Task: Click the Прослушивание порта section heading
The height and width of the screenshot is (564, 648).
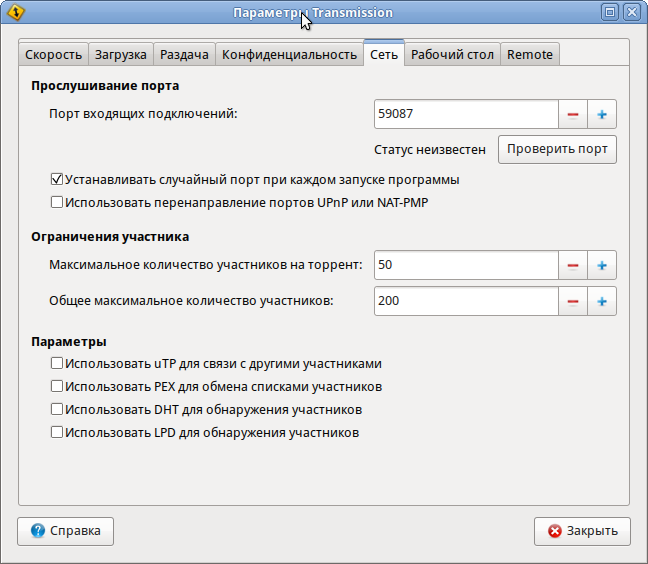Action: pos(105,86)
